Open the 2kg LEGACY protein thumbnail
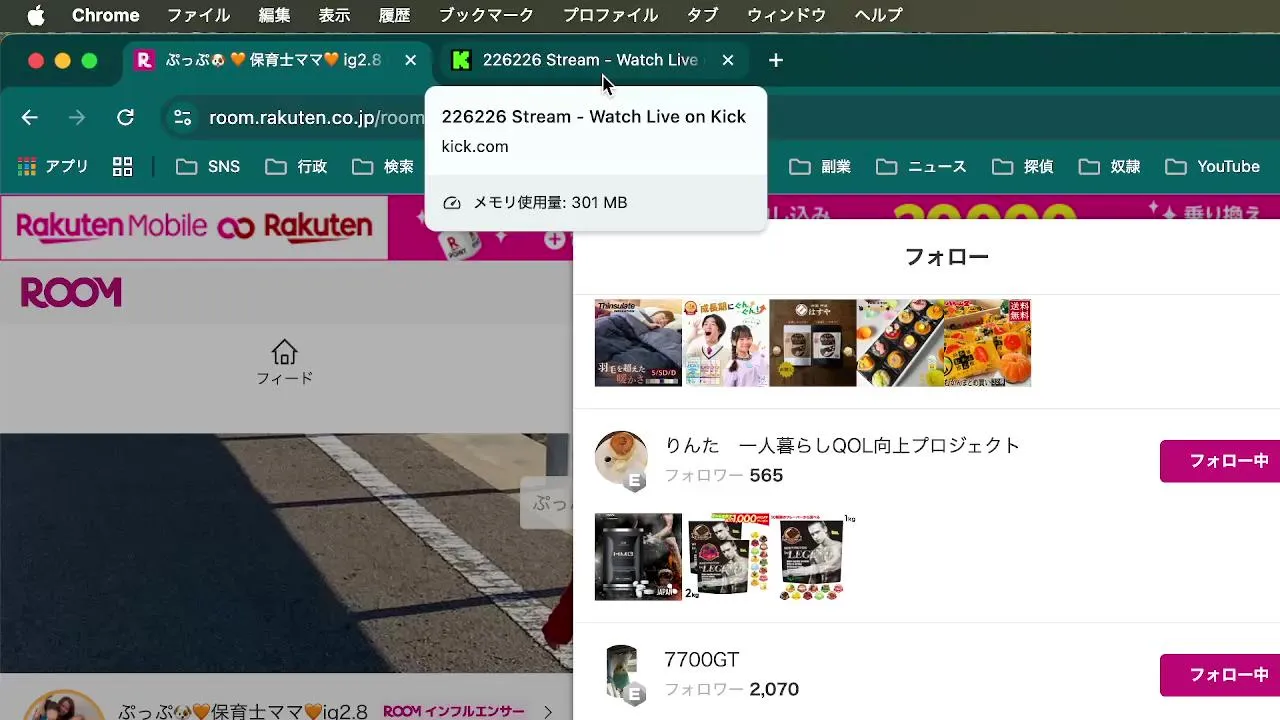 (725, 557)
